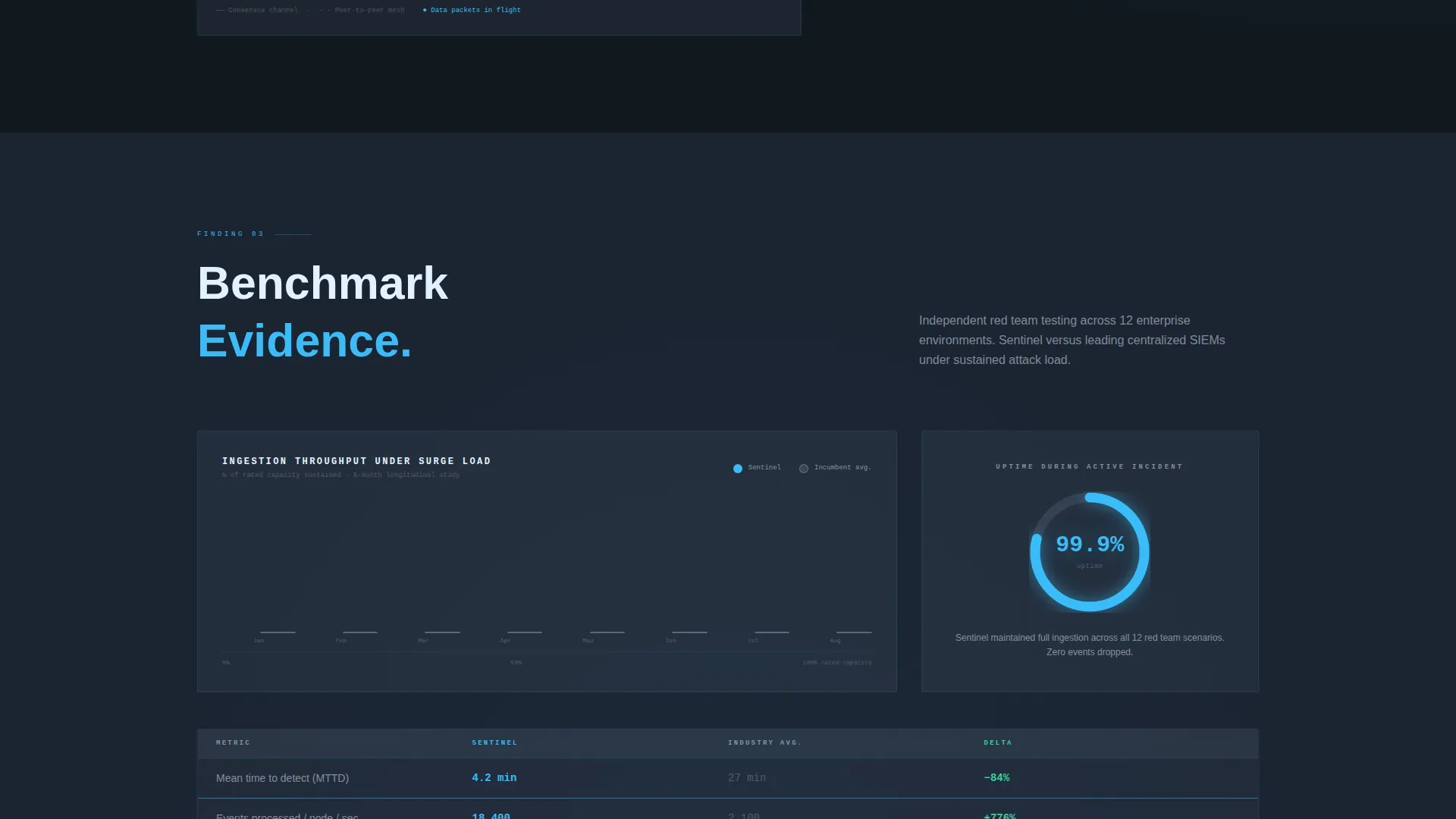1456x819 pixels.
Task: Click the blue 'Evidence.' heading word
Action: tap(305, 340)
